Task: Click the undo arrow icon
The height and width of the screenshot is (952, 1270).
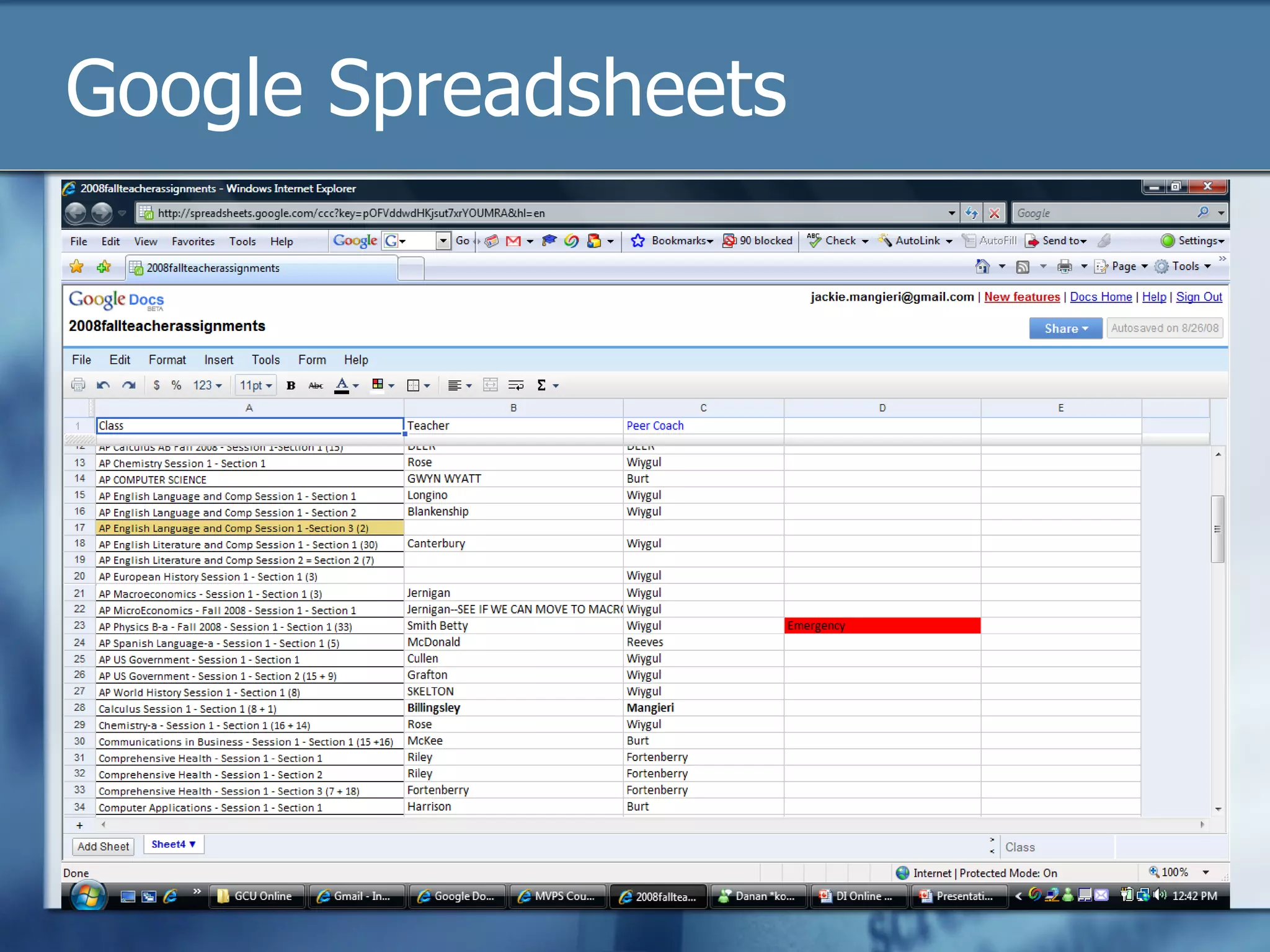Action: [x=103, y=385]
